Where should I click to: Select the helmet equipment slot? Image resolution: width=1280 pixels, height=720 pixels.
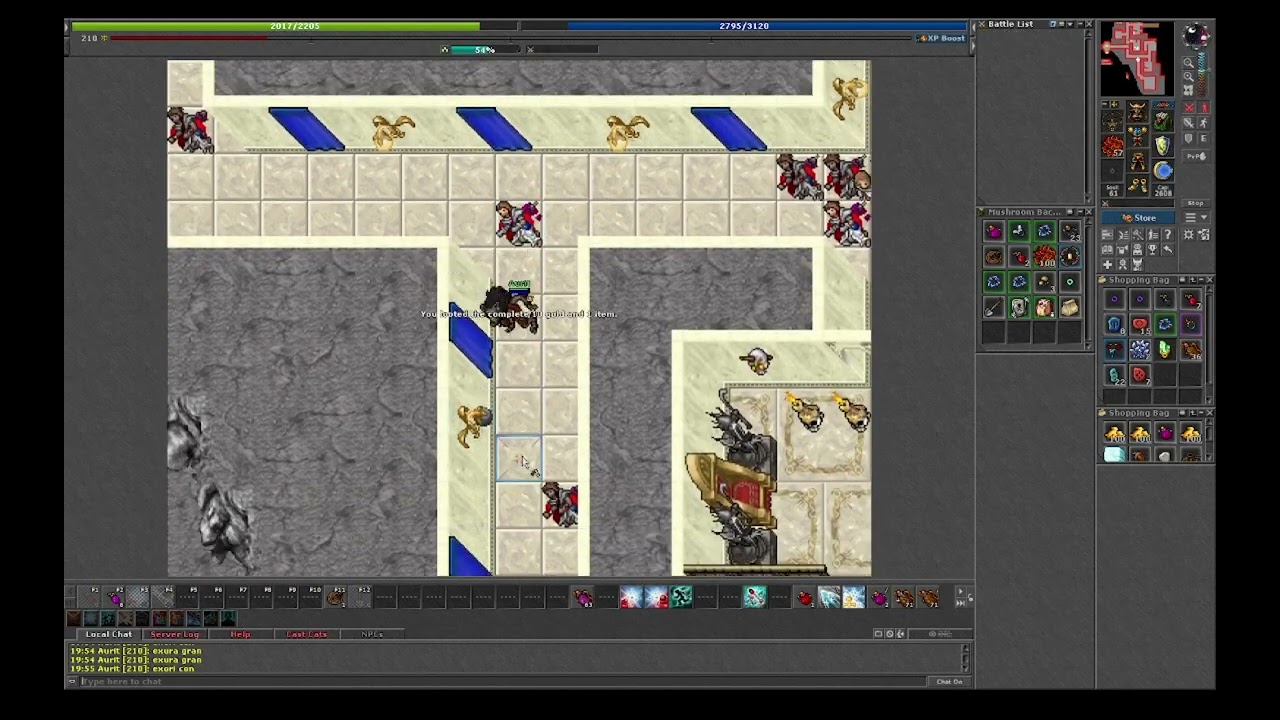1138,111
